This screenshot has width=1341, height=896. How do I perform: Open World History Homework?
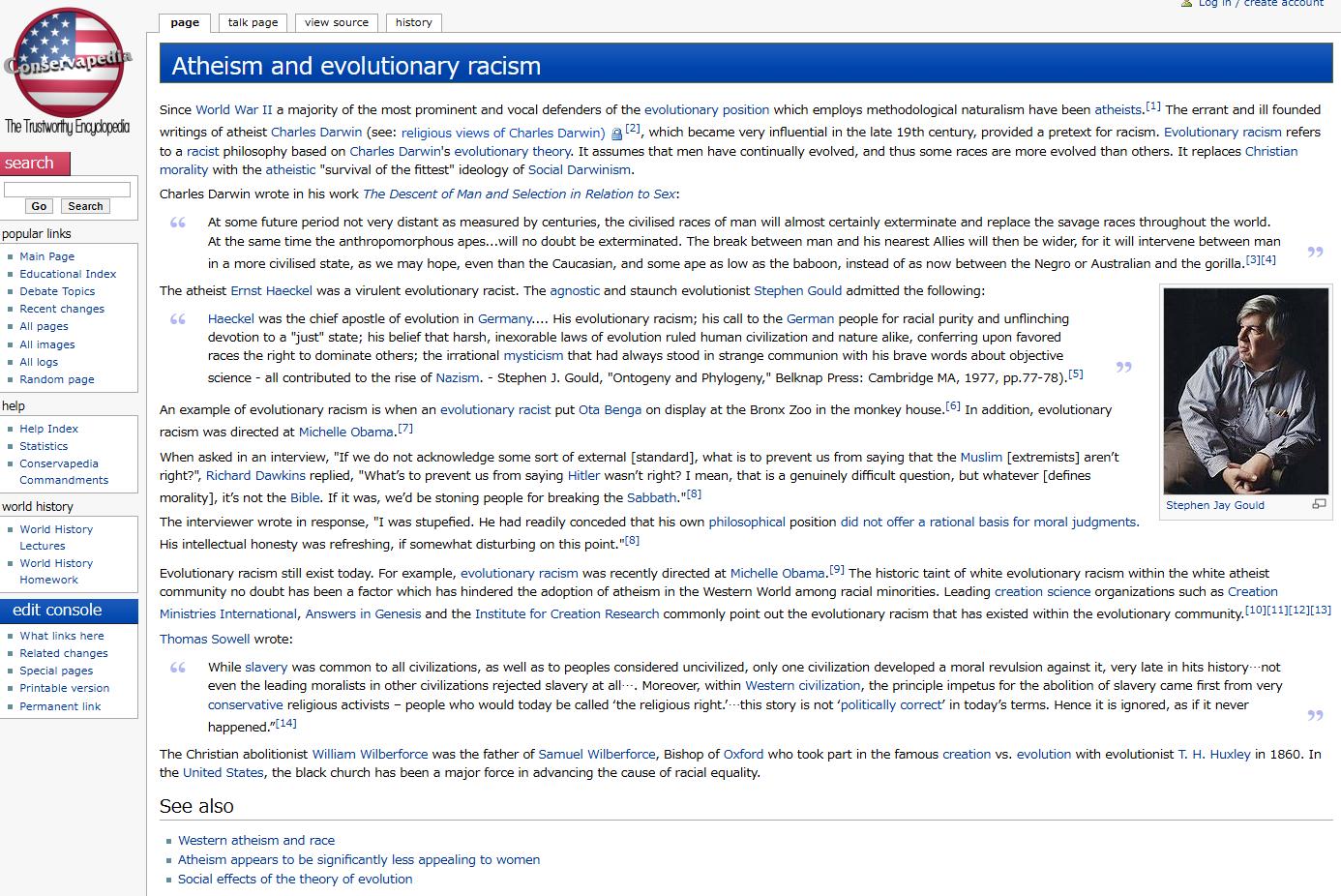pos(56,571)
